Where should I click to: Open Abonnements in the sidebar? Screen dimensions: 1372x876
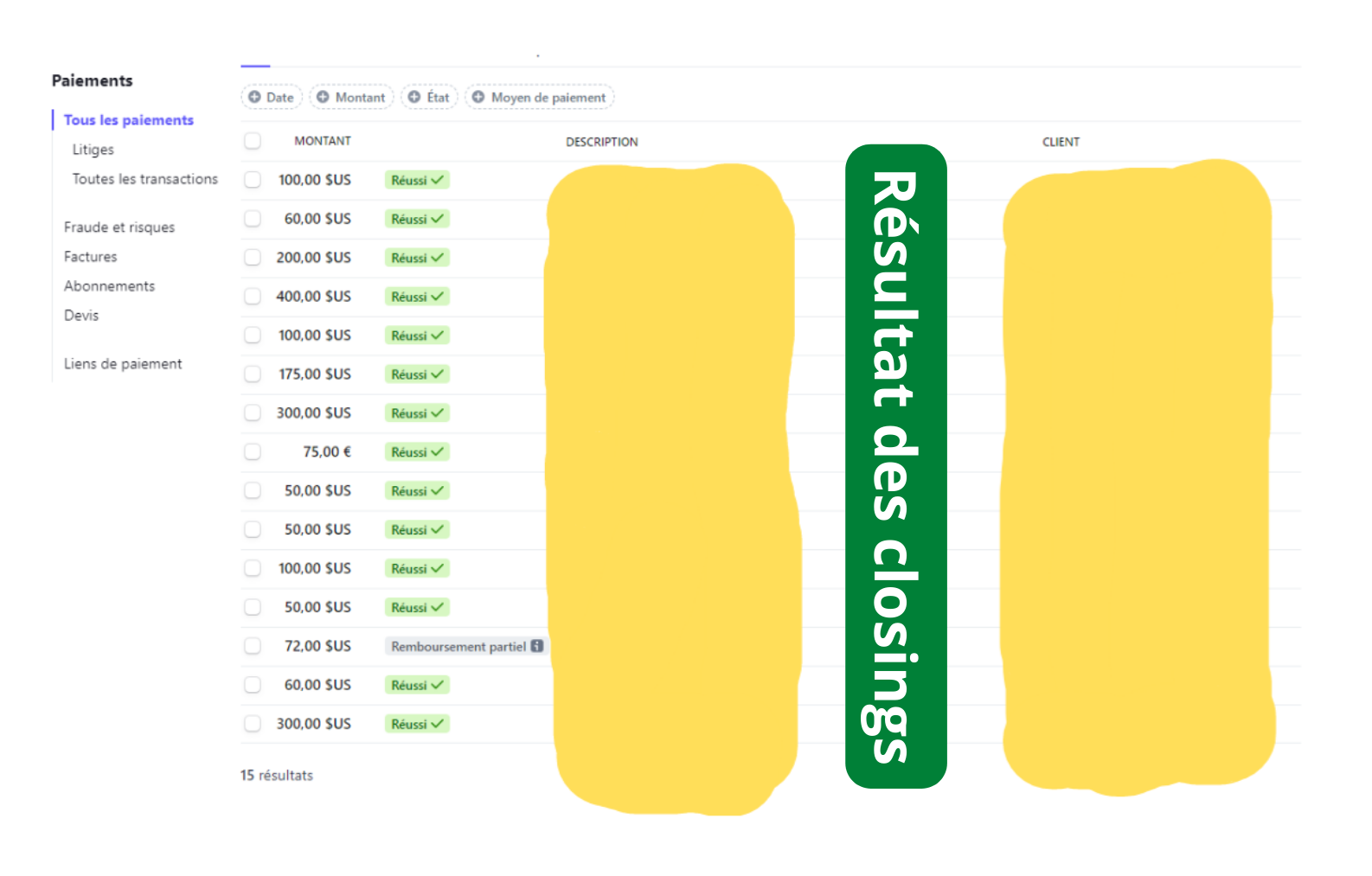pos(110,286)
